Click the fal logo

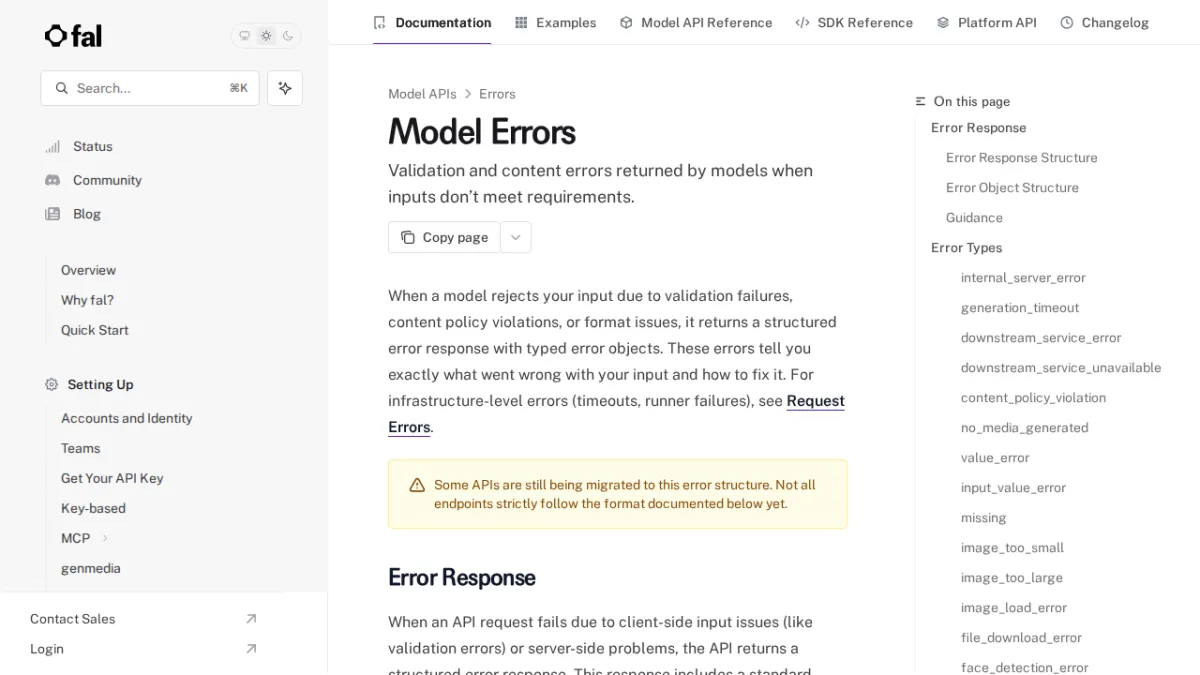[x=73, y=36]
